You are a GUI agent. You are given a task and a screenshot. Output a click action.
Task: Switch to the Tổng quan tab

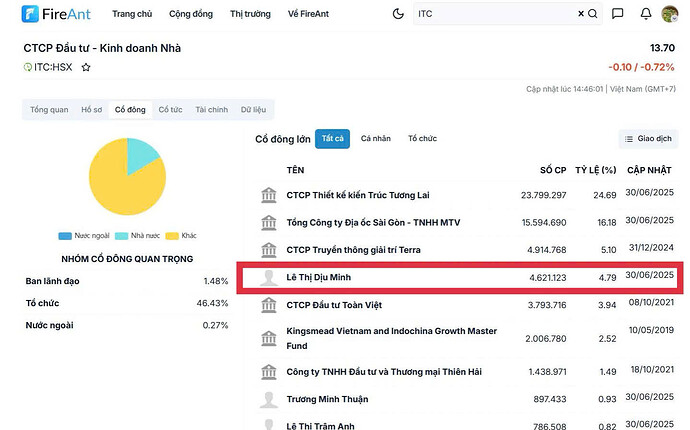coord(49,110)
